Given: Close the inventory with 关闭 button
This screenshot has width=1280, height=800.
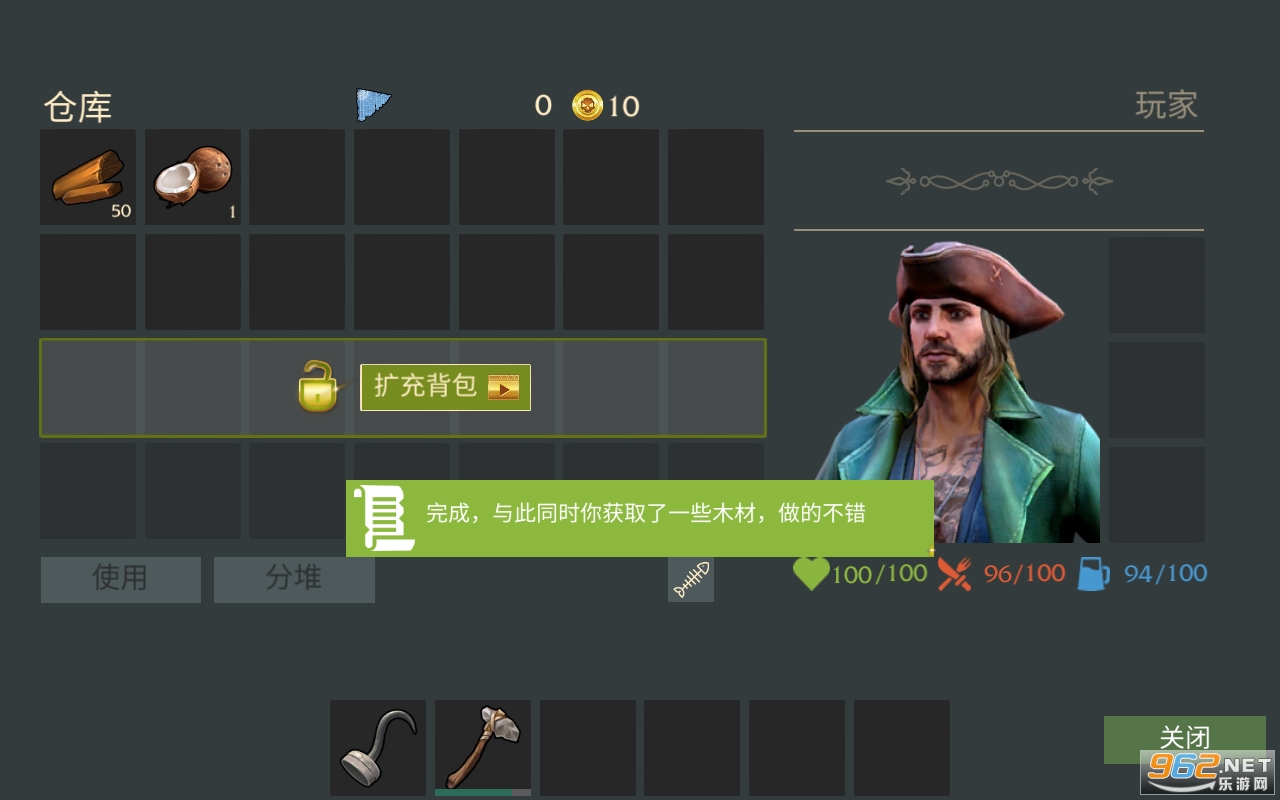Looking at the screenshot, I should [1185, 739].
